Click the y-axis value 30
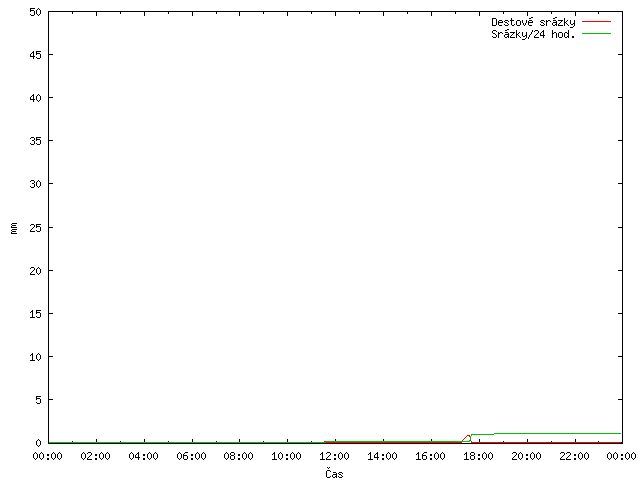Image resolution: width=640 pixels, height=480 pixels. tap(36, 184)
